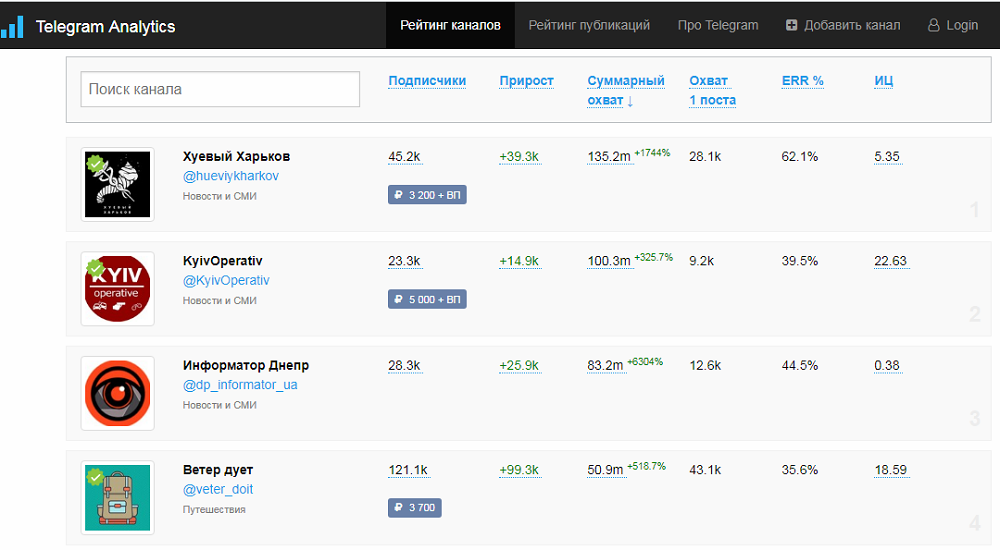Viewport: 1000px width, 550px height.
Task: Open the Про Telegram menu item
Action: (x=717, y=25)
